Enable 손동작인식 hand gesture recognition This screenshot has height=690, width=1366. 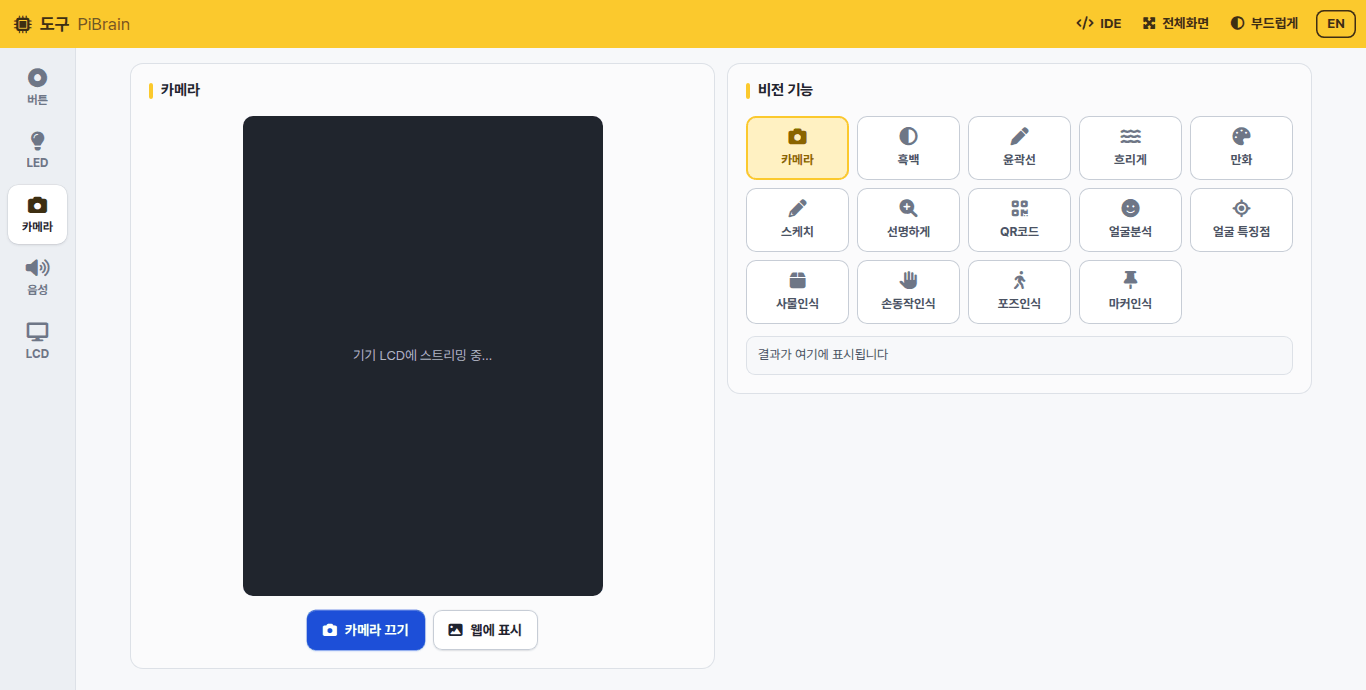[x=908, y=292]
